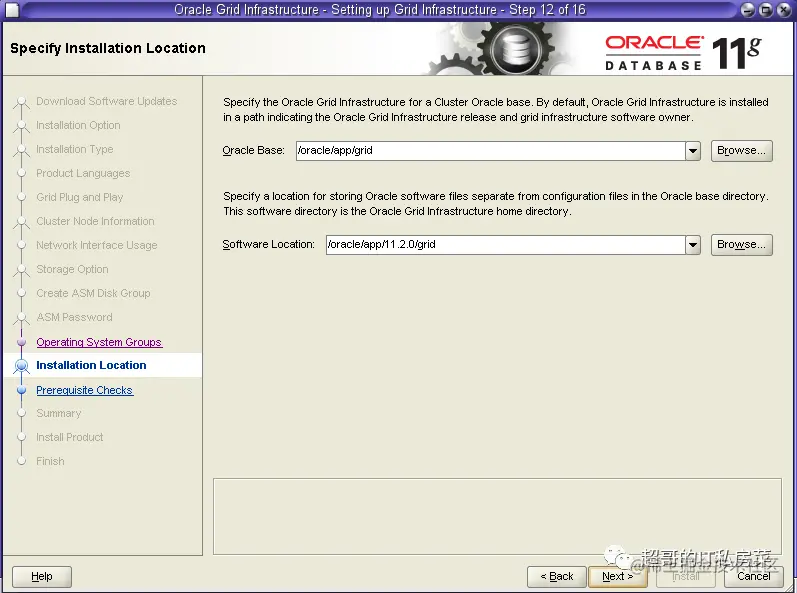Click the Storage Option step
797x593 pixels.
click(72, 269)
